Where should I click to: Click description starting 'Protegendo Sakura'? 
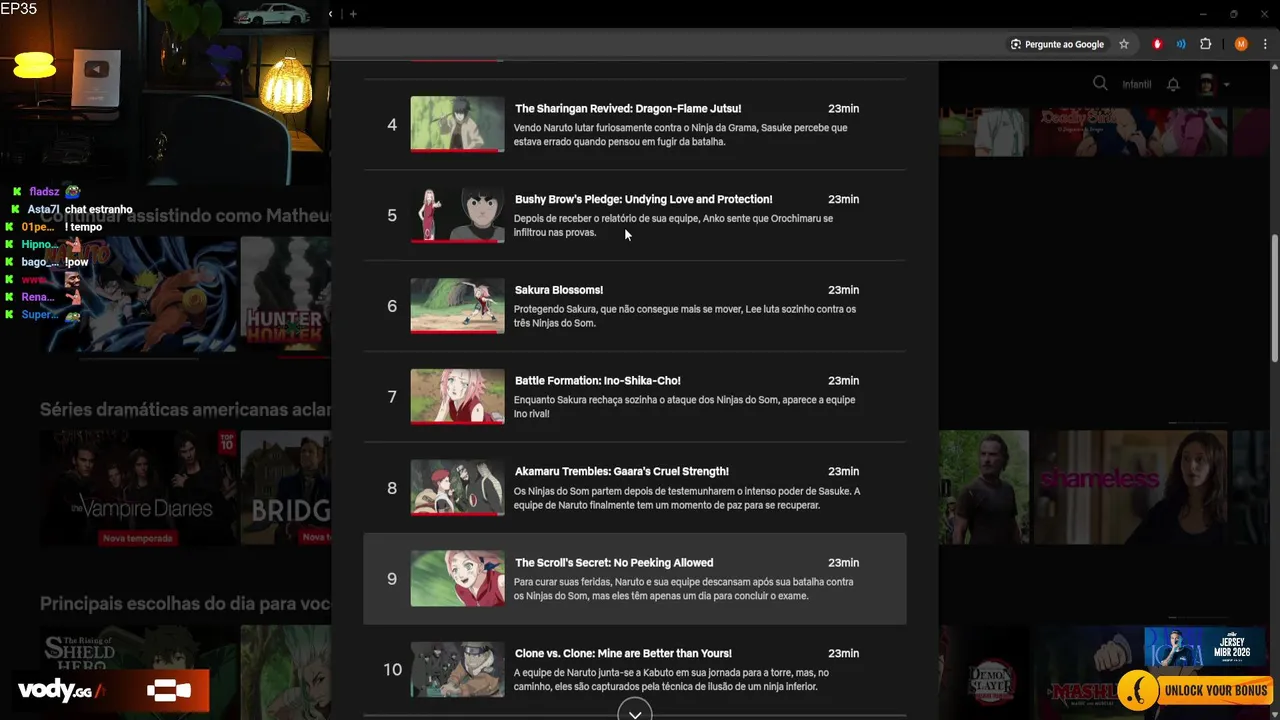click(x=685, y=316)
